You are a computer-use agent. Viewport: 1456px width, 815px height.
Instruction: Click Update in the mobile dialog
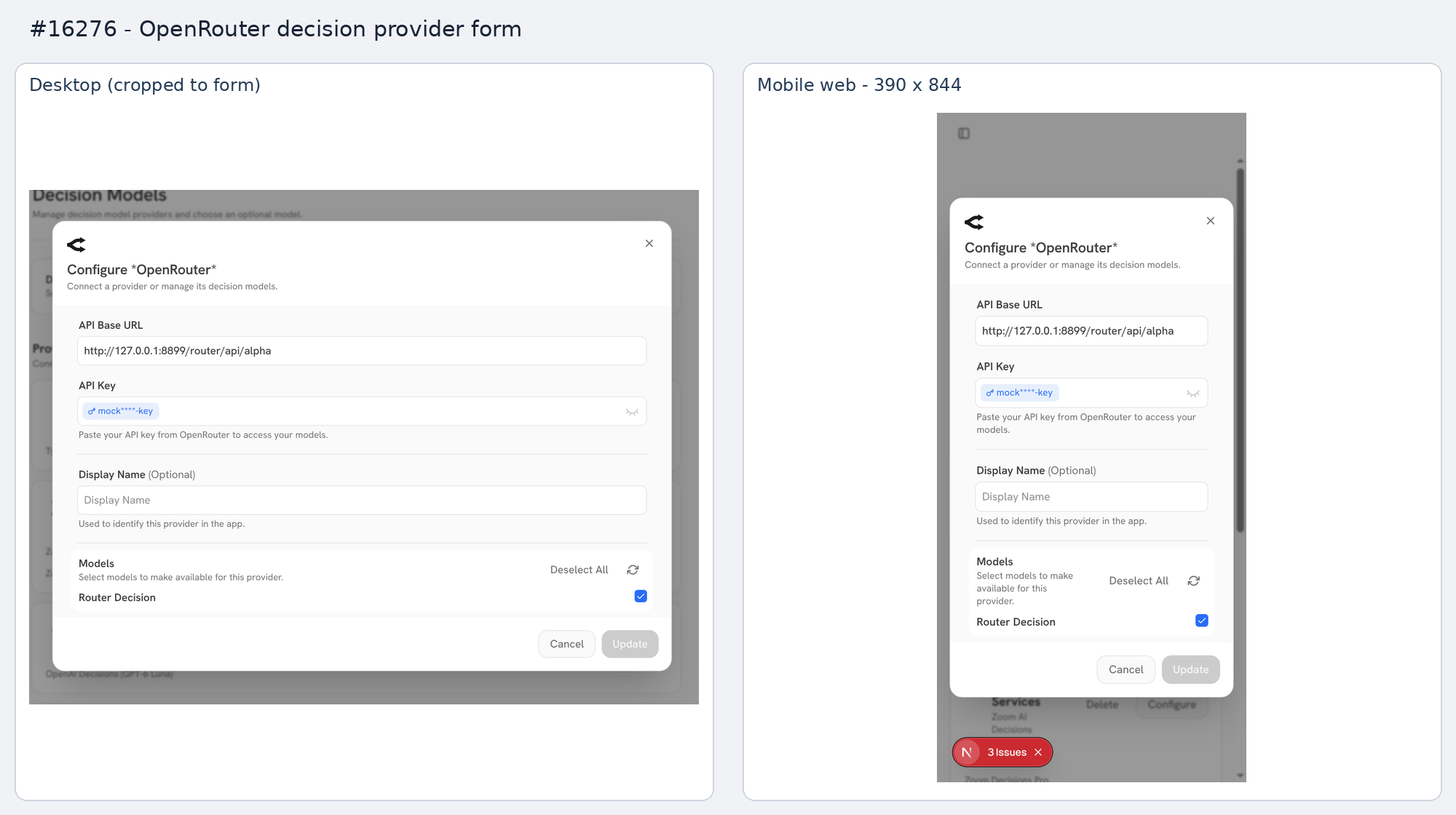[1190, 669]
